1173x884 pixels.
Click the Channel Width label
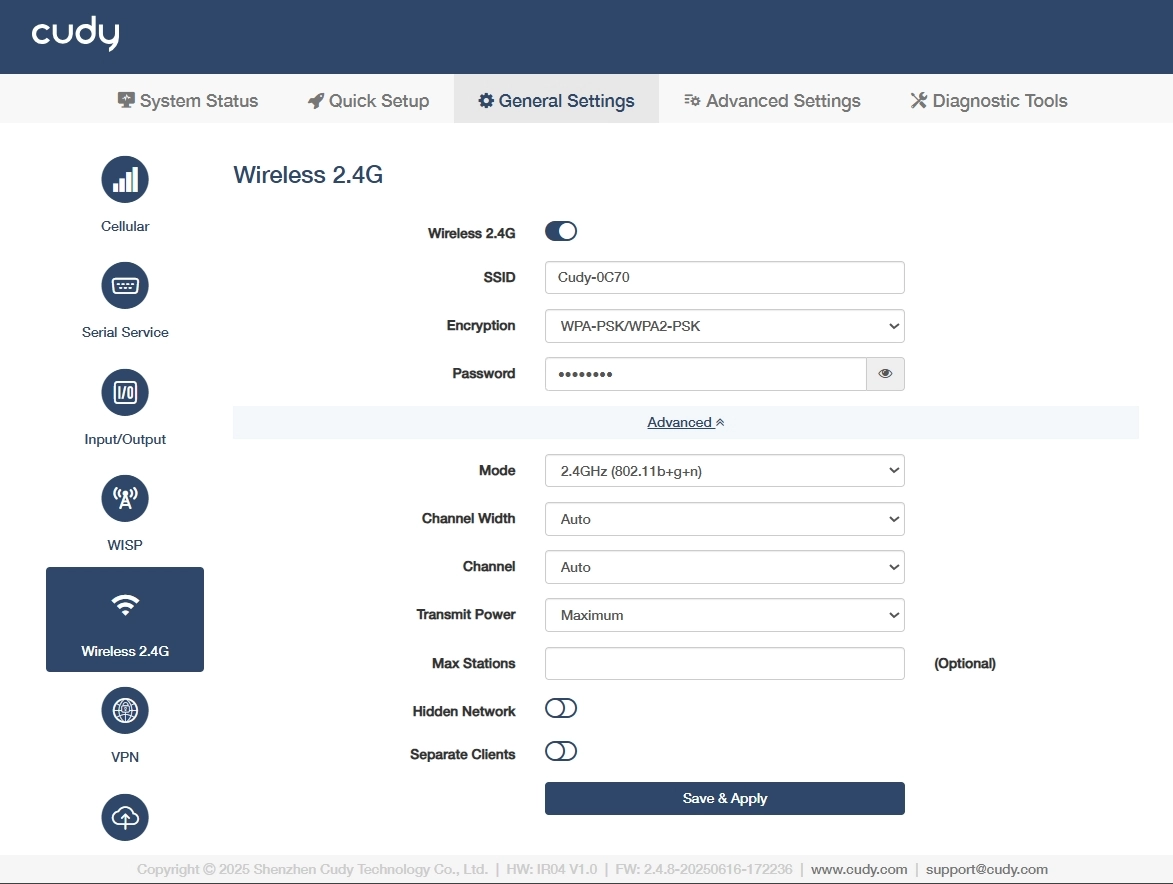(x=468, y=518)
